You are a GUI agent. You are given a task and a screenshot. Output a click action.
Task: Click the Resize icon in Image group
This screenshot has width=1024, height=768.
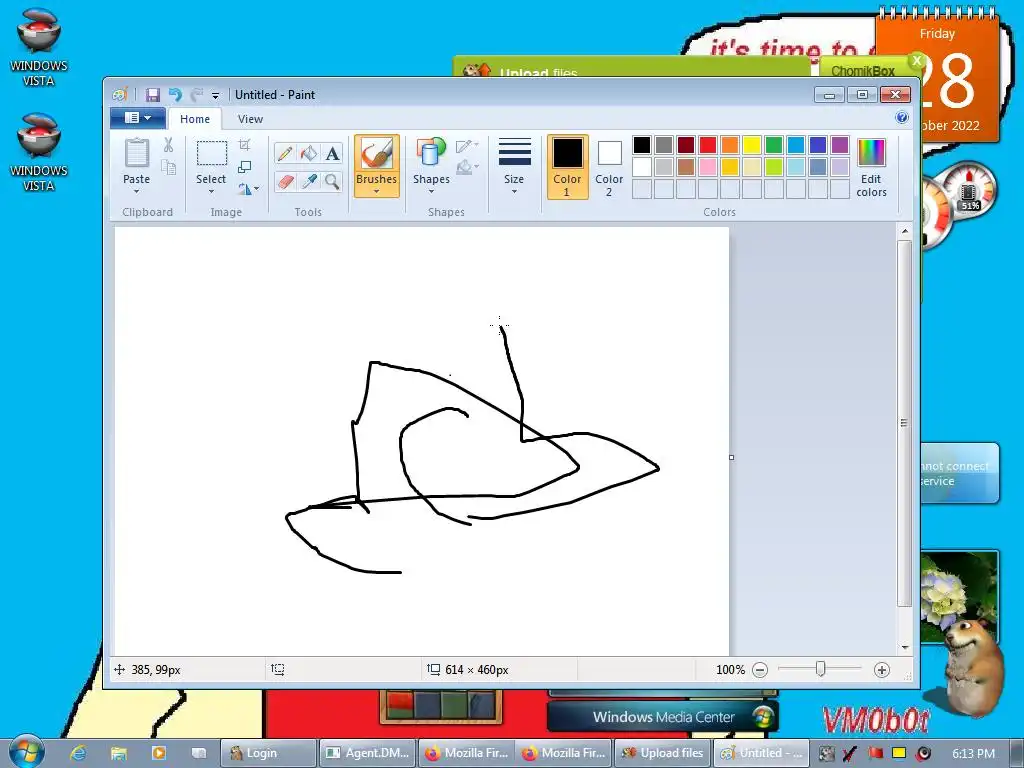244,167
